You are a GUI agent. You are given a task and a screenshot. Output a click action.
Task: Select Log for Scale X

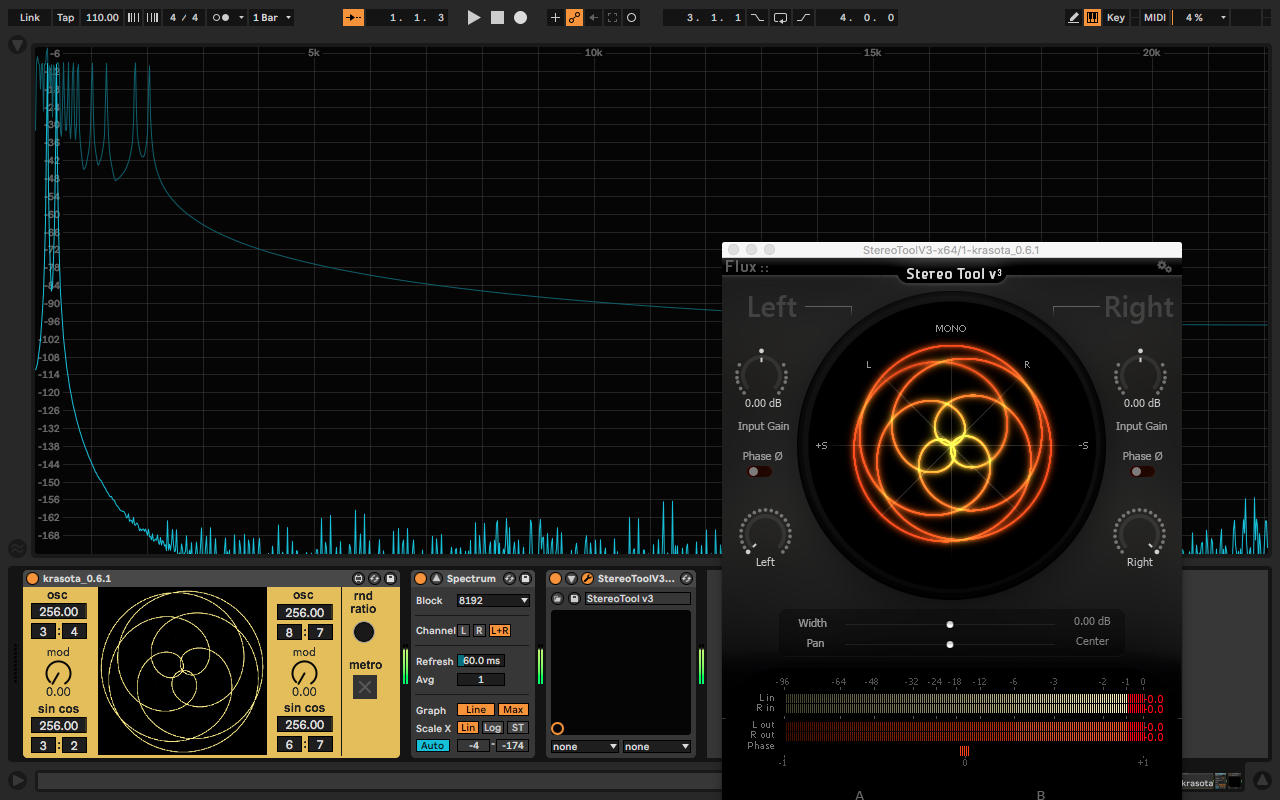pos(494,728)
